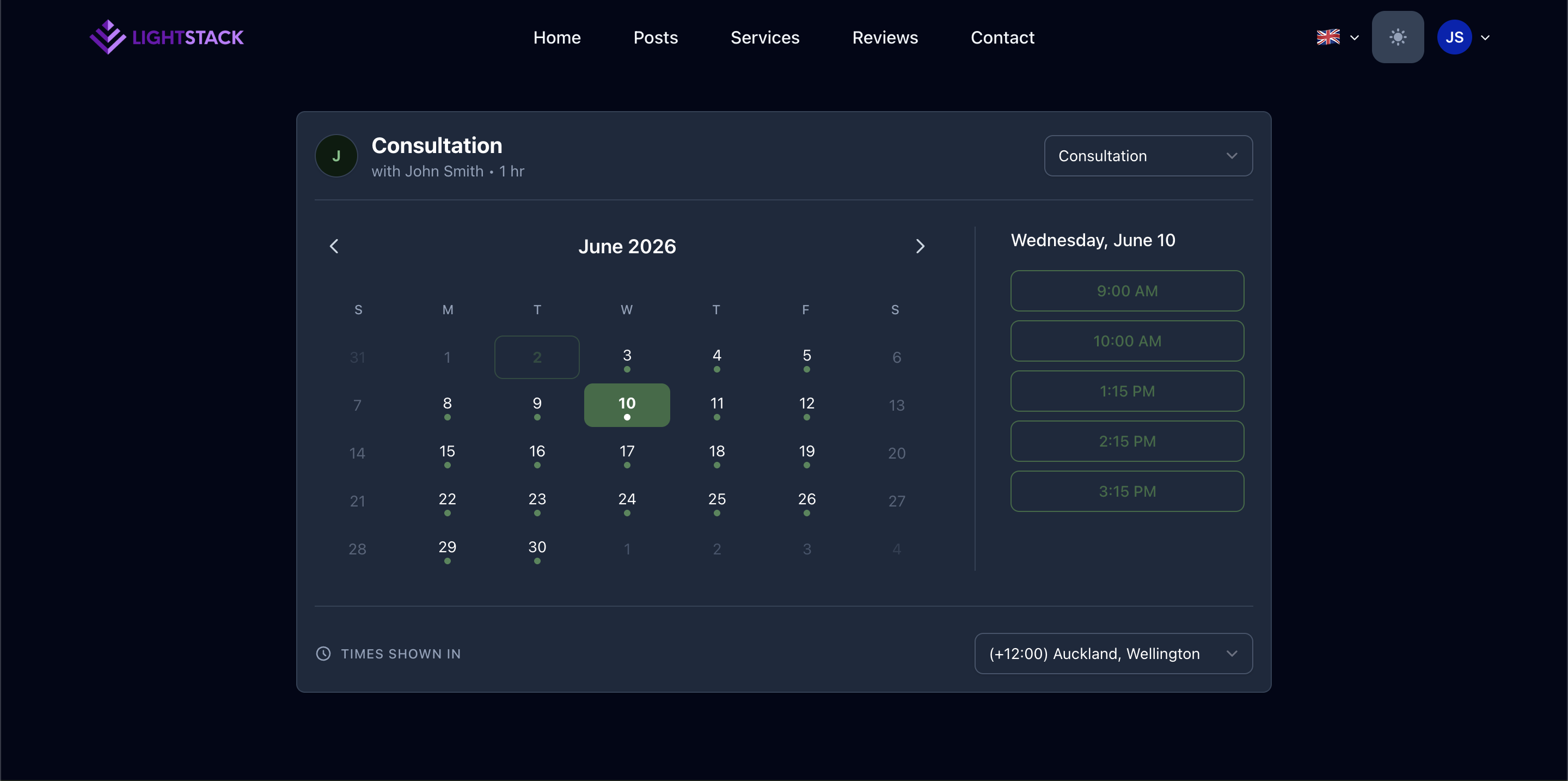Pick June 29 on the calendar
This screenshot has width=1568, height=781.
[x=448, y=550]
